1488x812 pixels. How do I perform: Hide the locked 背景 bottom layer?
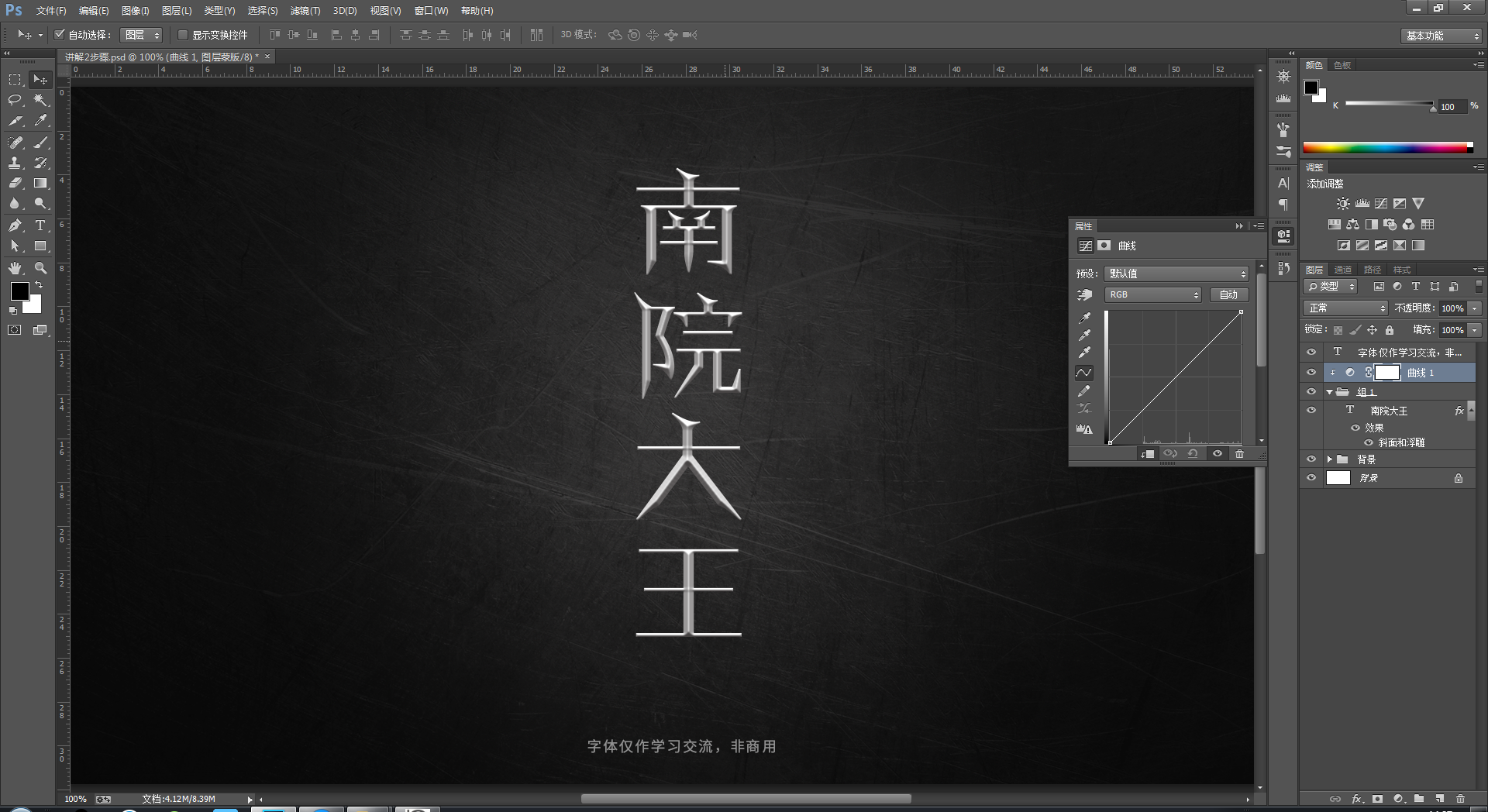pos(1311,478)
